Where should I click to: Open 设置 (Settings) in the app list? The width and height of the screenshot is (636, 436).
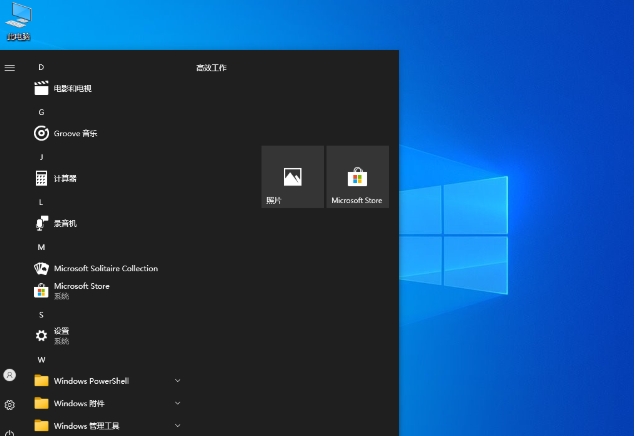pyautogui.click(x=61, y=335)
